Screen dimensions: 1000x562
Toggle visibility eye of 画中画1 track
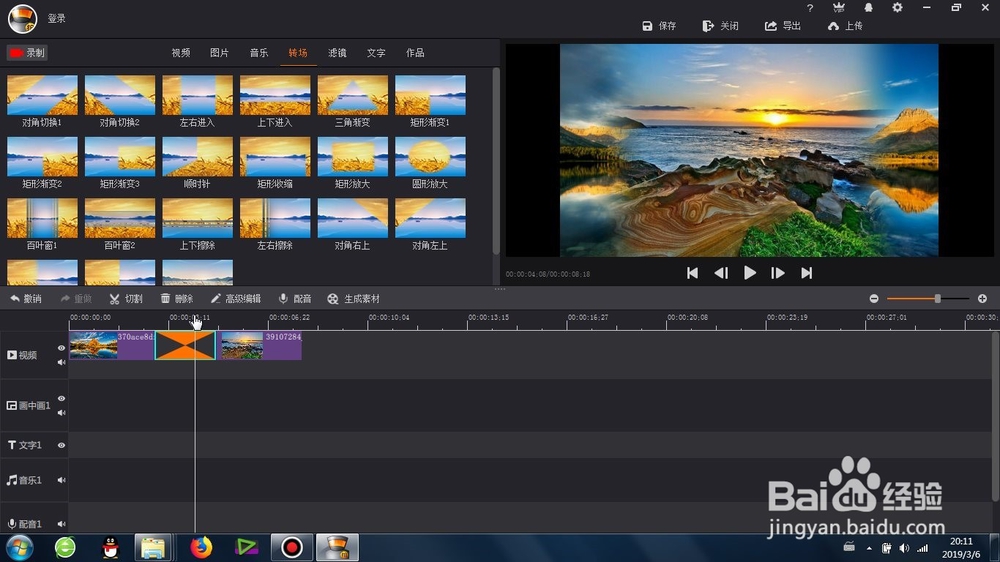point(61,399)
